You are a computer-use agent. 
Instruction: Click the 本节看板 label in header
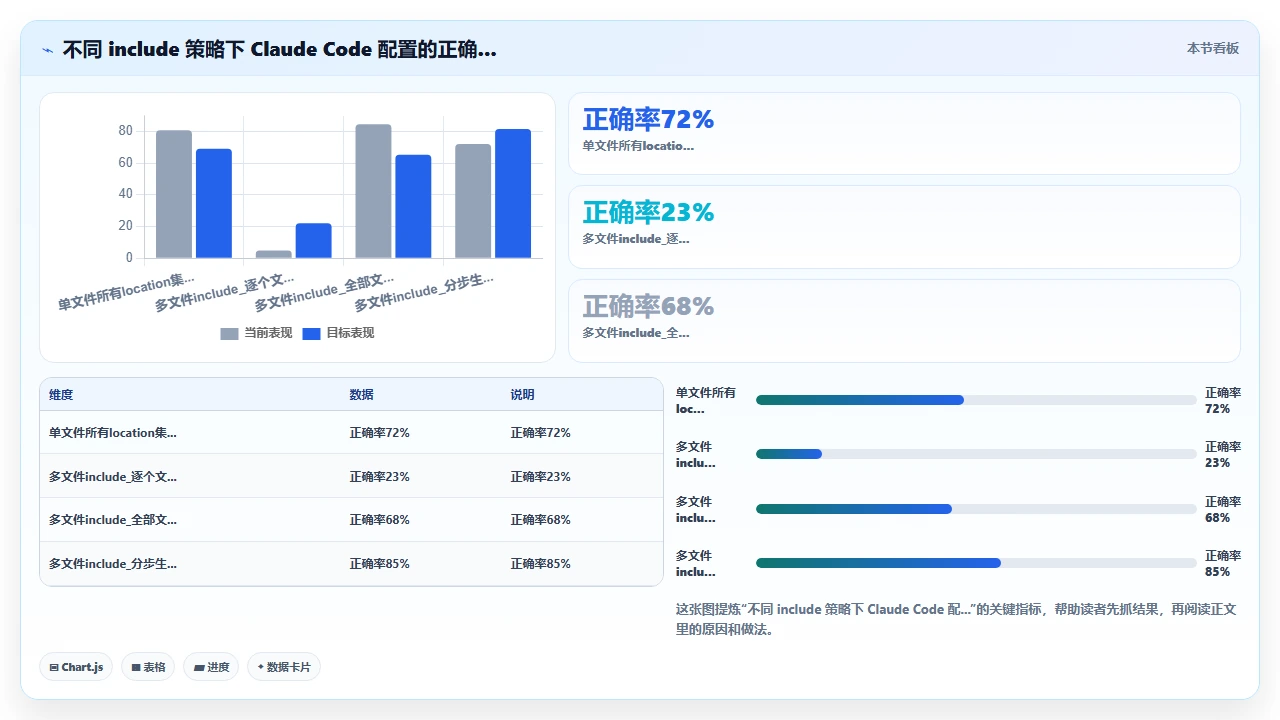click(1213, 48)
